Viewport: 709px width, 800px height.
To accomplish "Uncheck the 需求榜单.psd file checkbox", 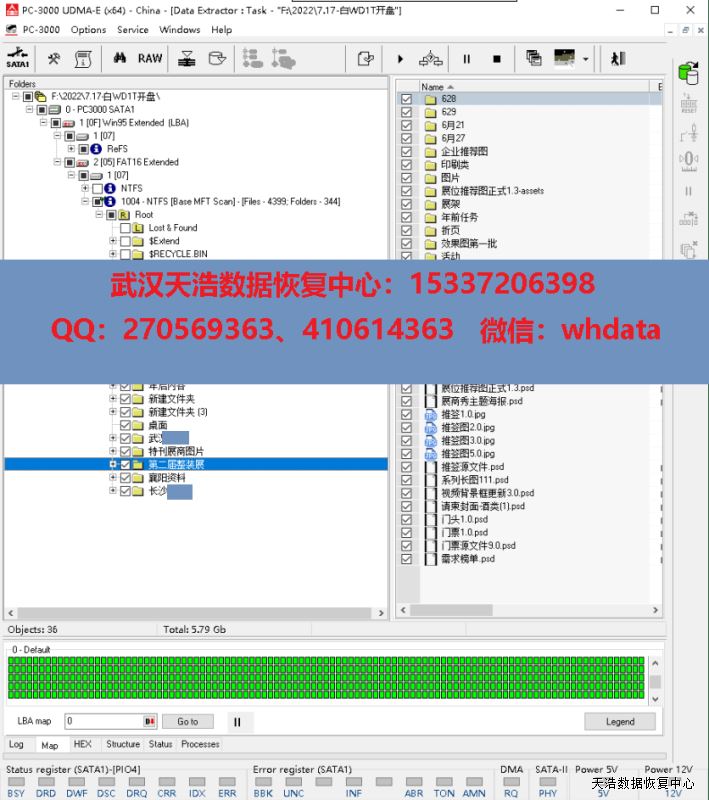I will (x=406, y=559).
